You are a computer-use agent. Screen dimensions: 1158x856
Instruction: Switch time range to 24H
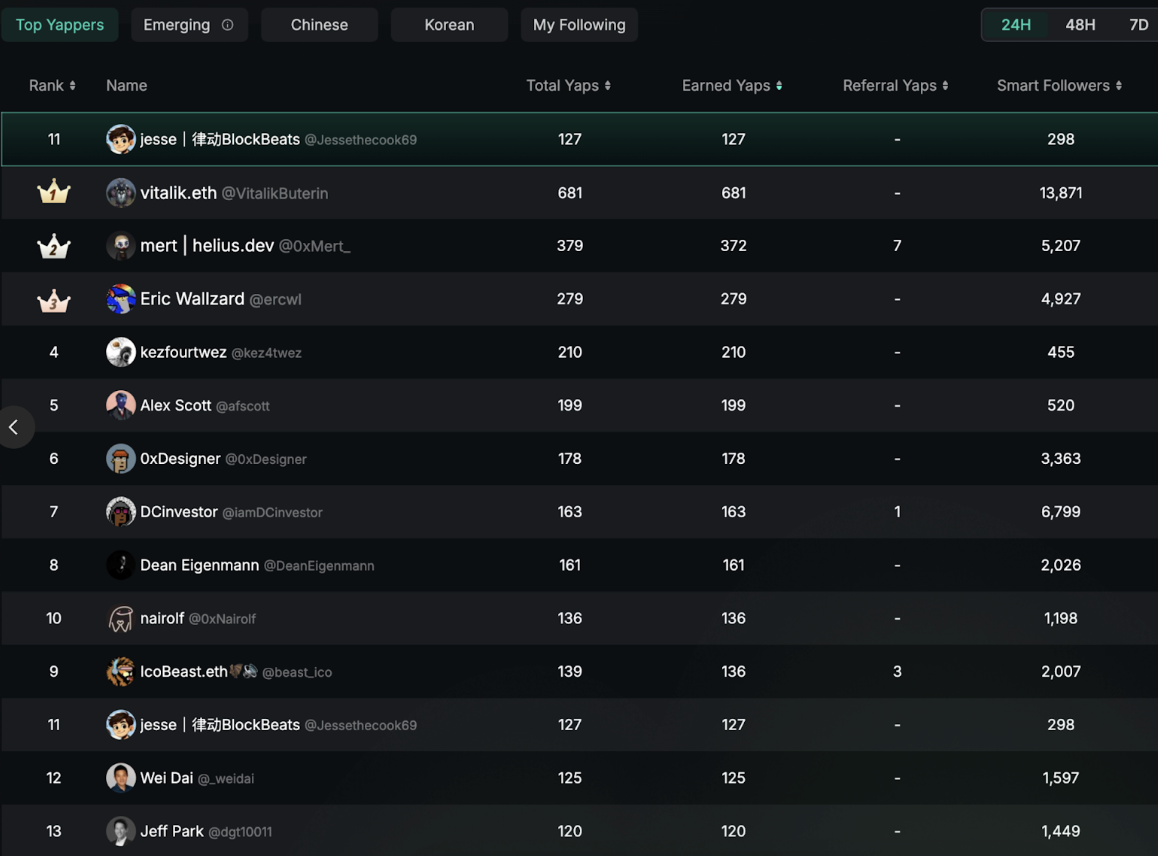coord(1015,25)
